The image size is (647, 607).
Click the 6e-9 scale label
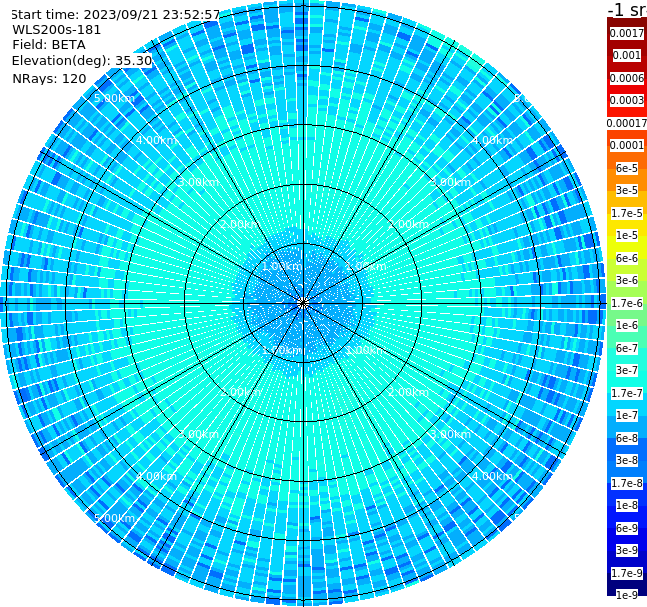[627, 528]
